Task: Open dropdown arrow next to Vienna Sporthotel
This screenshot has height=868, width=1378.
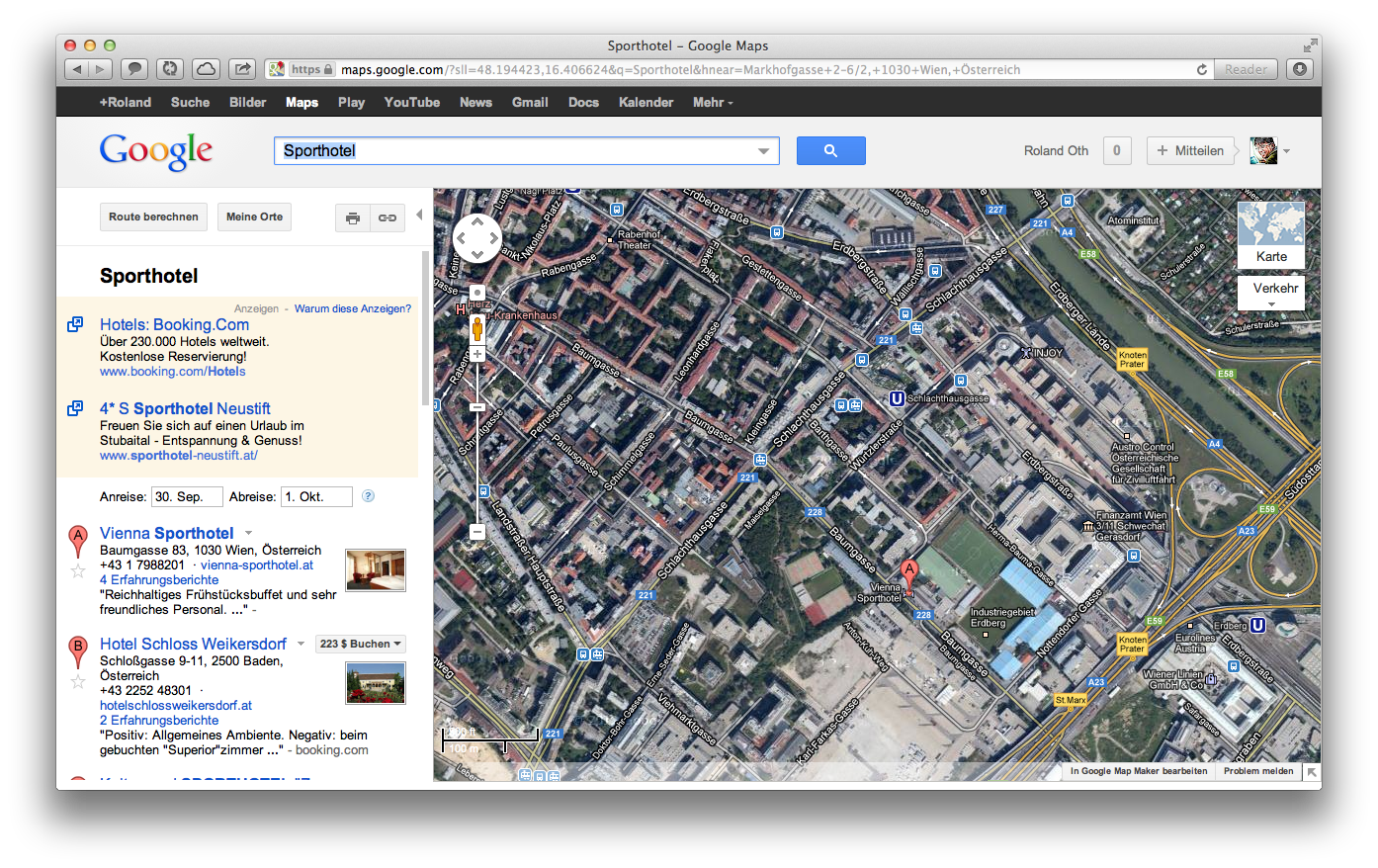Action: coord(249,533)
